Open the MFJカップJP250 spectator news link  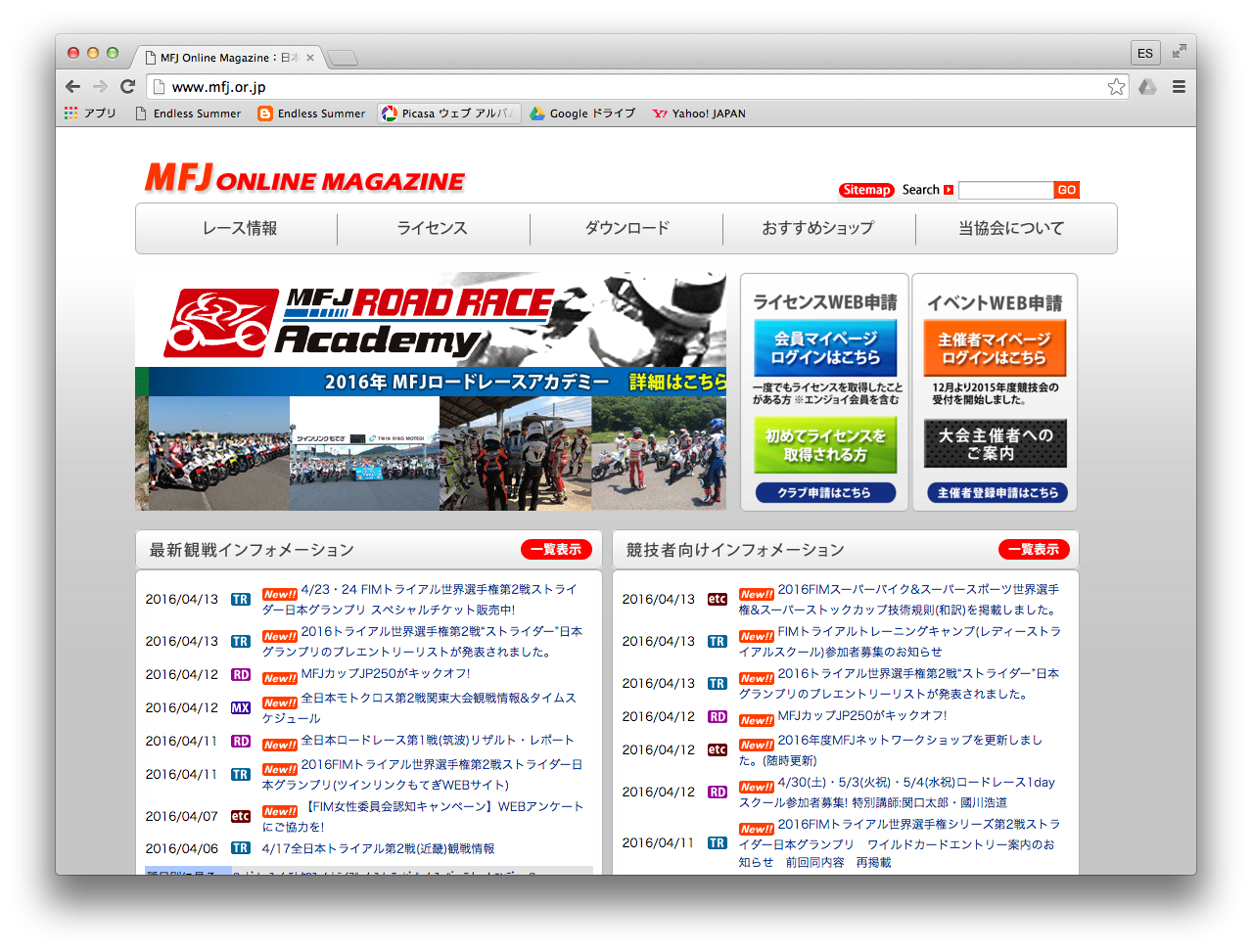pyautogui.click(x=386, y=673)
